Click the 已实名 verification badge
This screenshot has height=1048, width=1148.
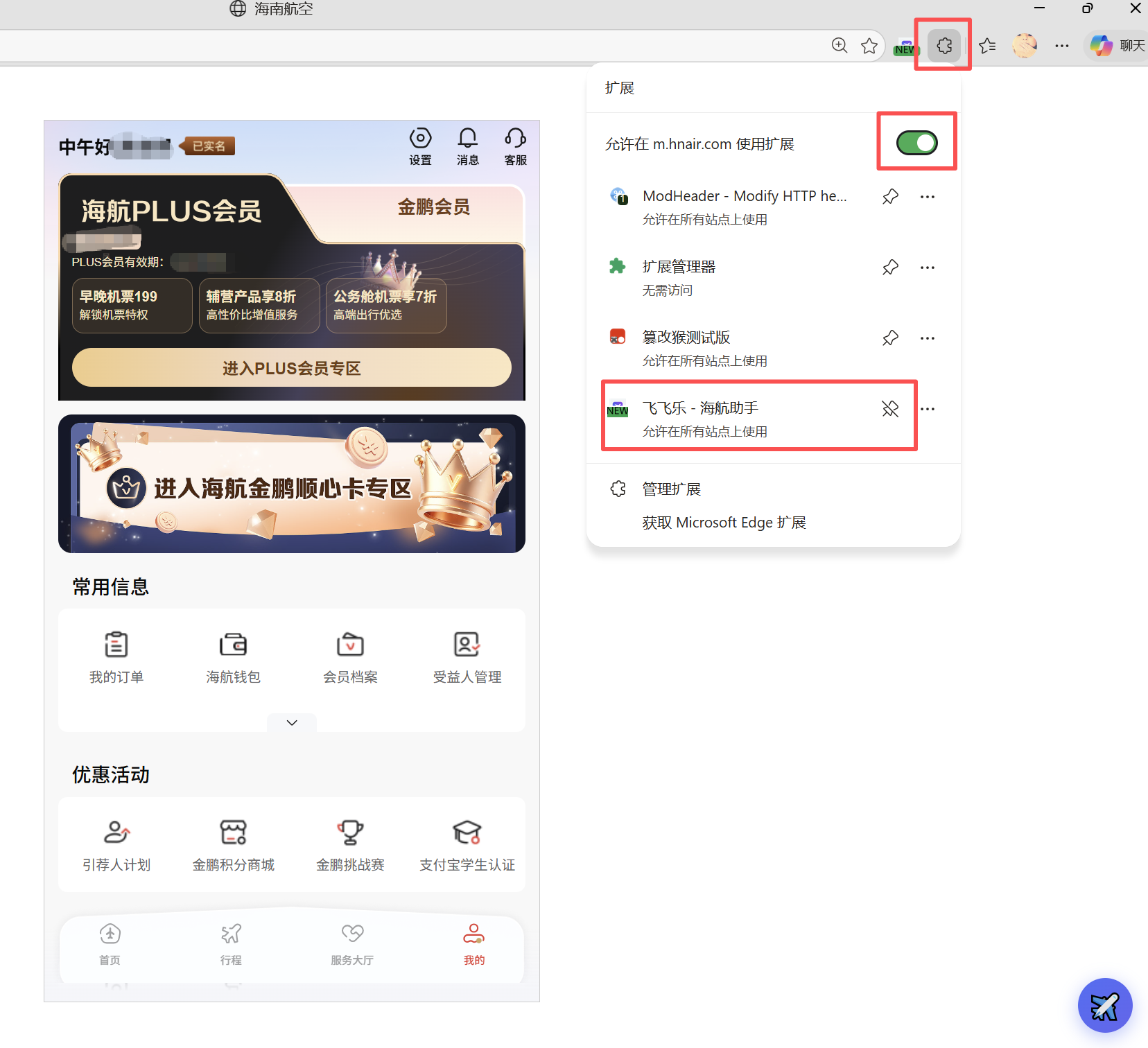click(208, 146)
